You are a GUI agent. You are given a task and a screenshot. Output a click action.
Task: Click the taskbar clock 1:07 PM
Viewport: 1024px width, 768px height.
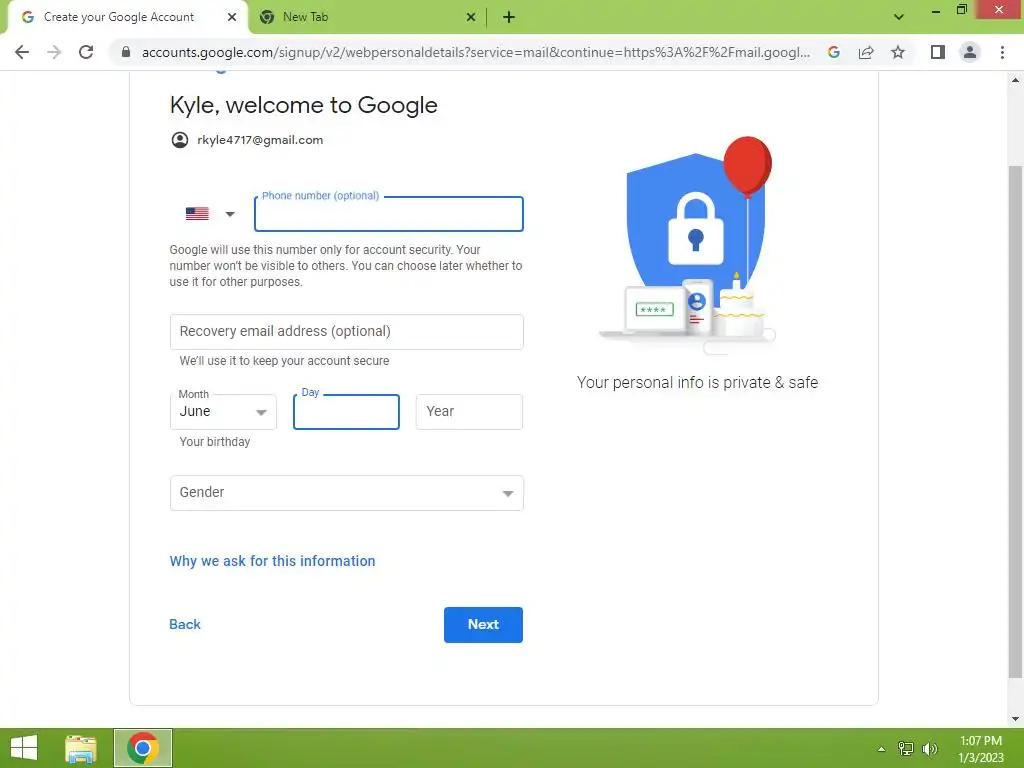pos(981,749)
